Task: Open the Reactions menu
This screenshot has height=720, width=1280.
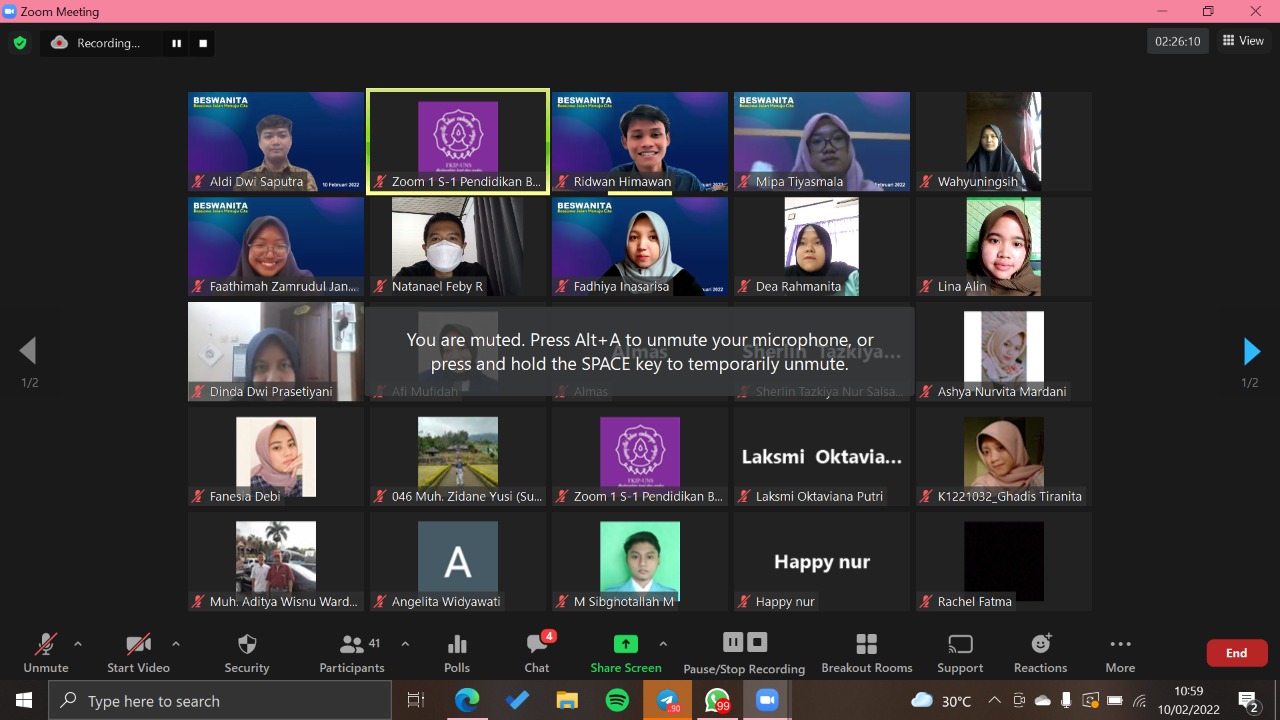Action: tap(1040, 652)
